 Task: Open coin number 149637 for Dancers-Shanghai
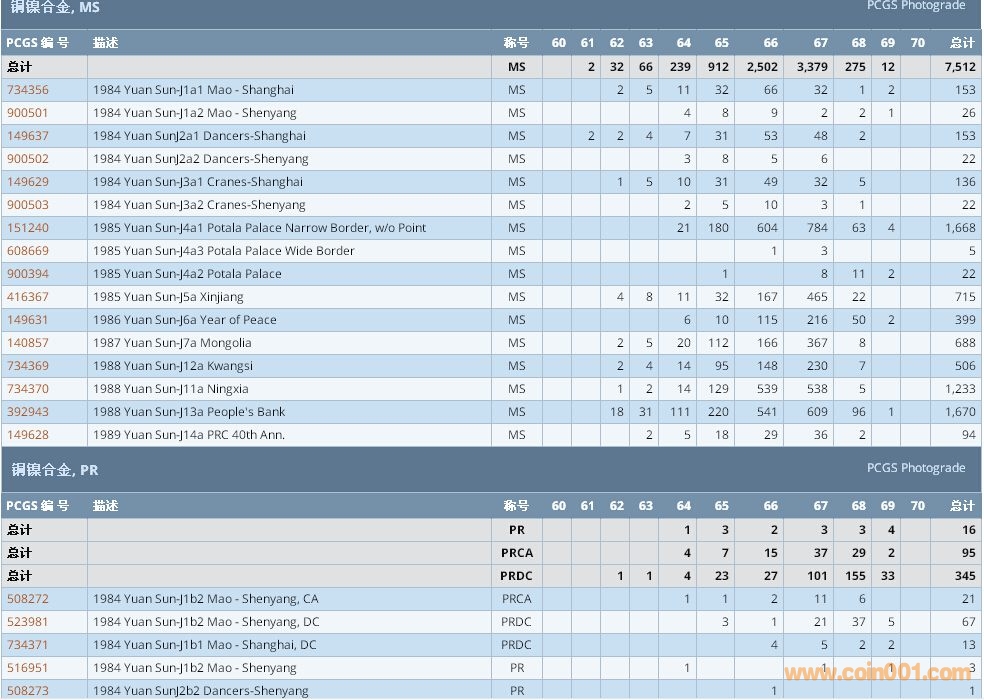[28, 136]
